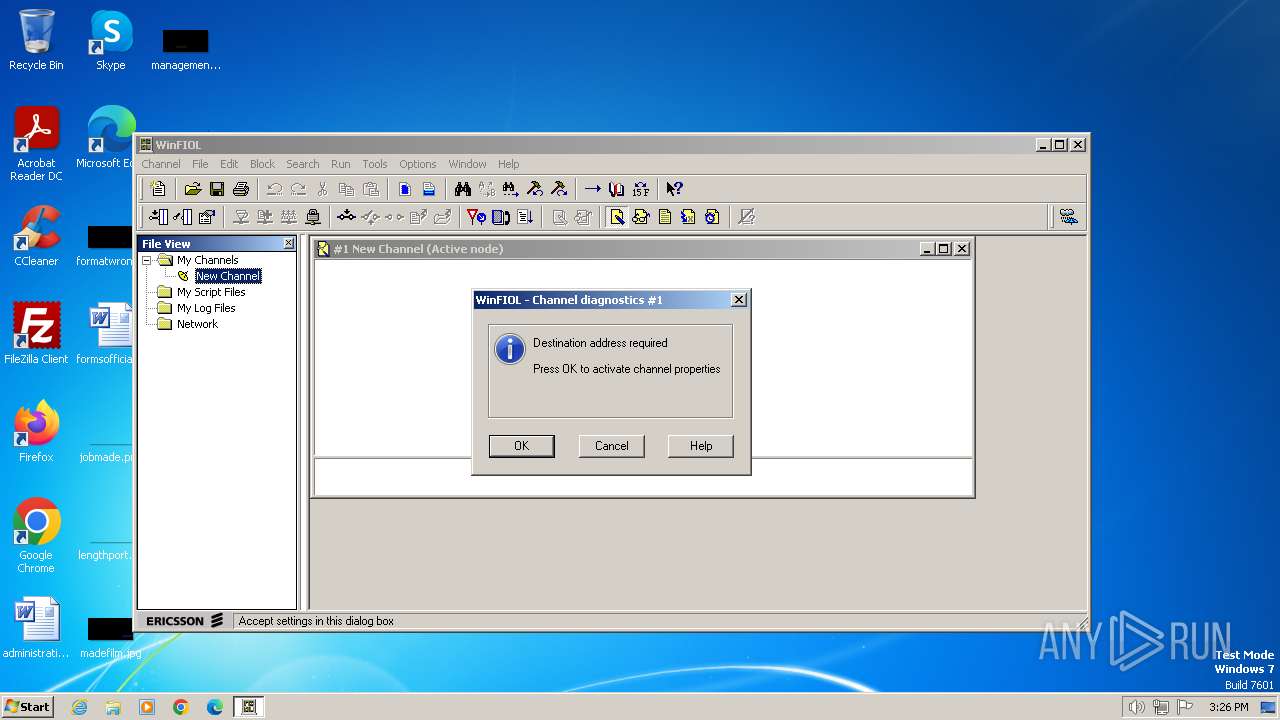
Task: Click the Find binoculars icon
Action: [462, 189]
